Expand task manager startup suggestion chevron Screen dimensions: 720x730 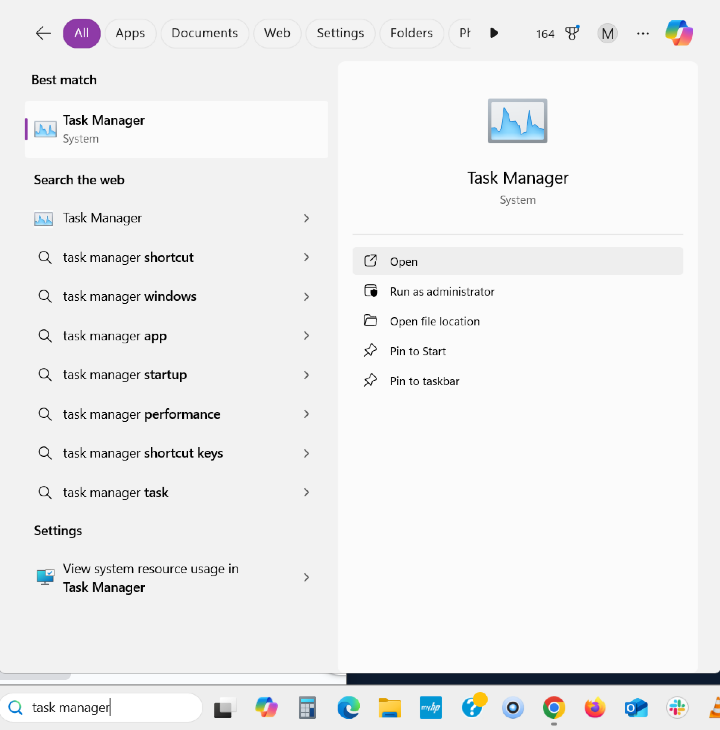coord(306,375)
